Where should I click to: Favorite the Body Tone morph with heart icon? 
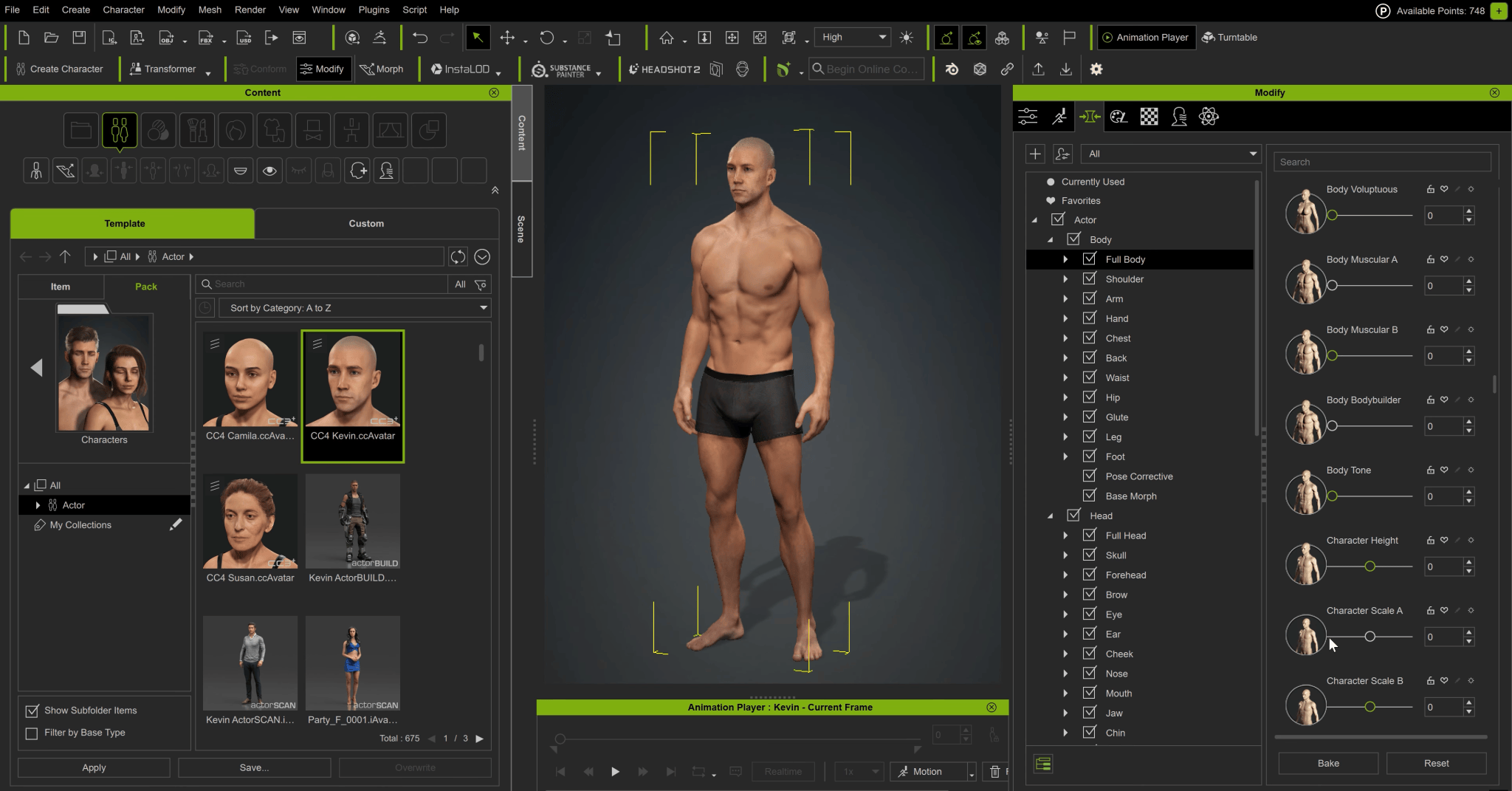click(1444, 470)
